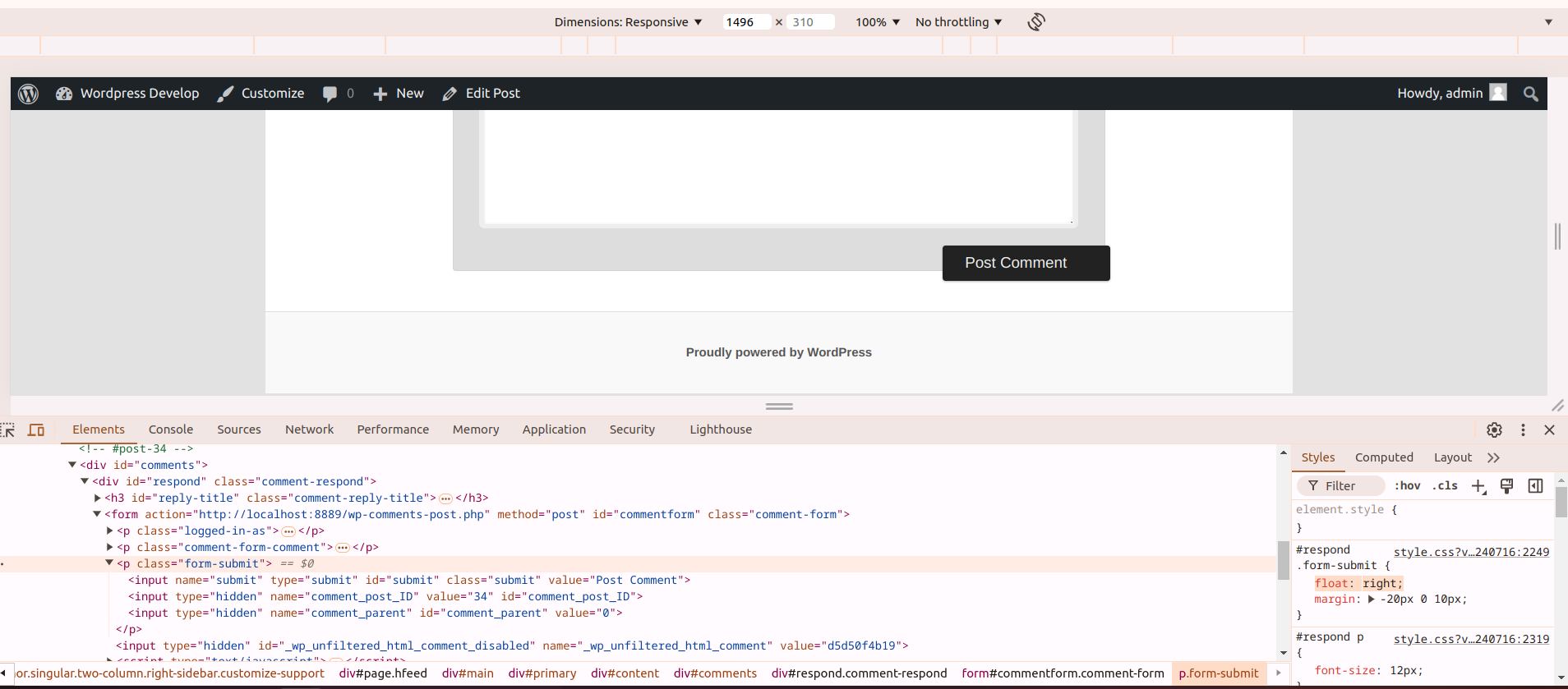This screenshot has height=689, width=1568.
Task: Click the float: right declaration
Action: (x=1358, y=584)
